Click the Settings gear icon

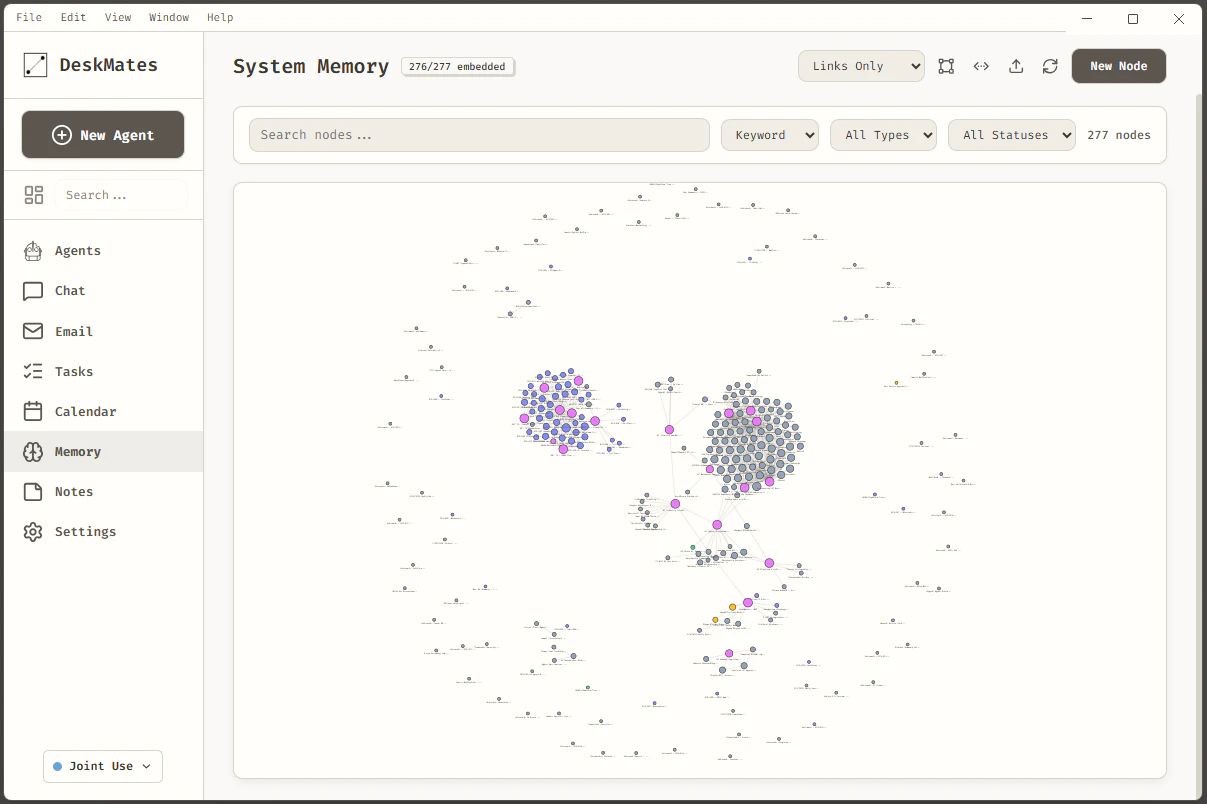coord(33,532)
